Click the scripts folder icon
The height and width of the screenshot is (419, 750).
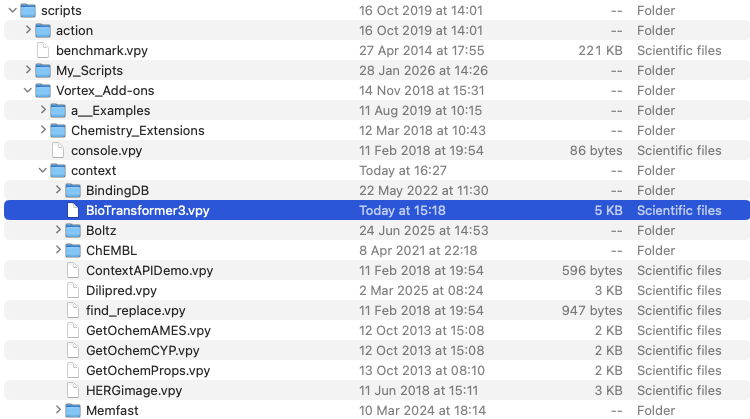28,10
